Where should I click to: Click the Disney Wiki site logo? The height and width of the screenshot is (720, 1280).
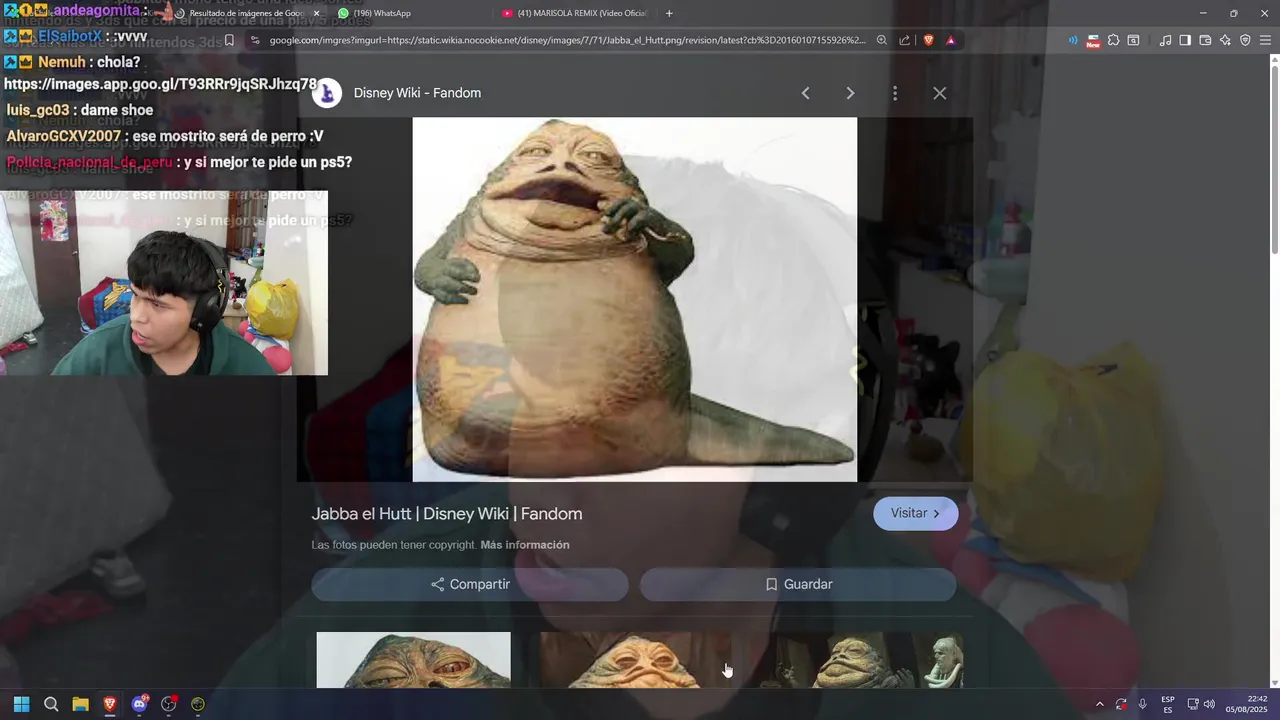(x=327, y=93)
